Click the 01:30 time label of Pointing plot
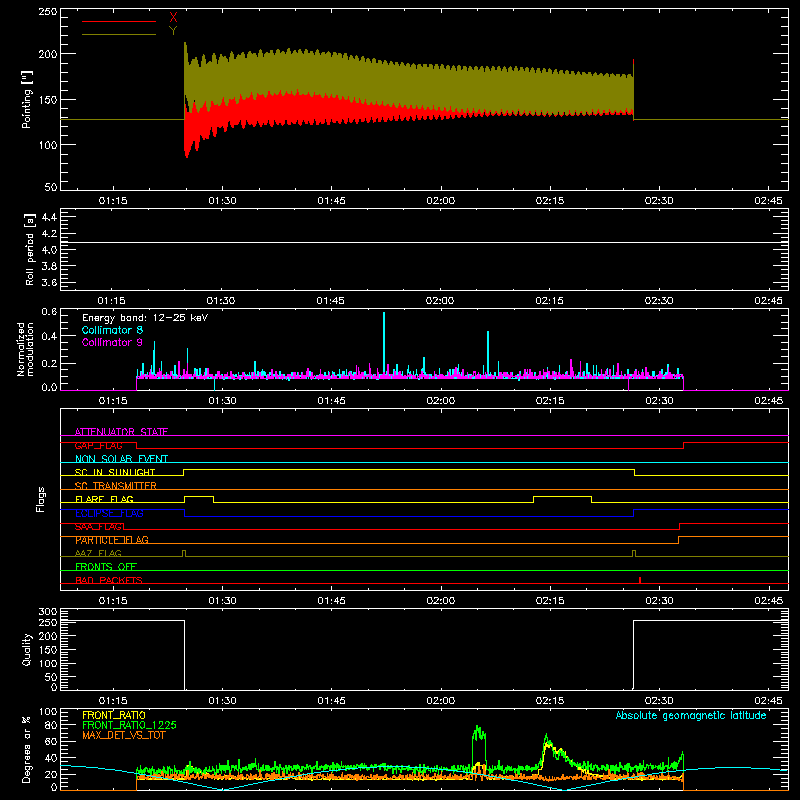 coord(222,201)
